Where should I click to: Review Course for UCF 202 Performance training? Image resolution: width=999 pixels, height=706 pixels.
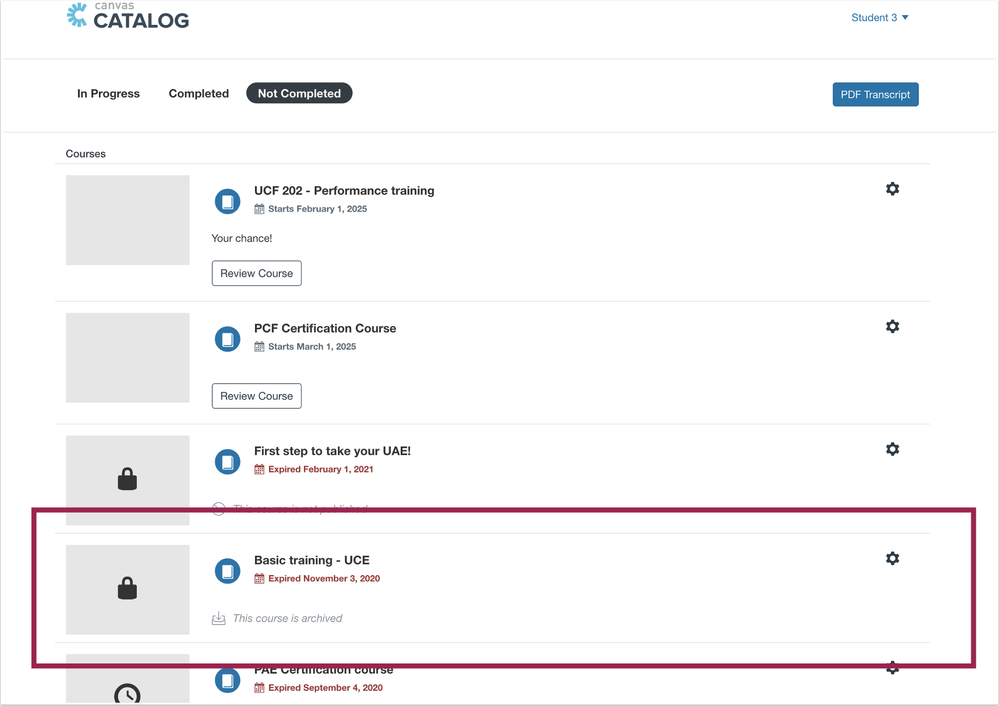point(256,272)
